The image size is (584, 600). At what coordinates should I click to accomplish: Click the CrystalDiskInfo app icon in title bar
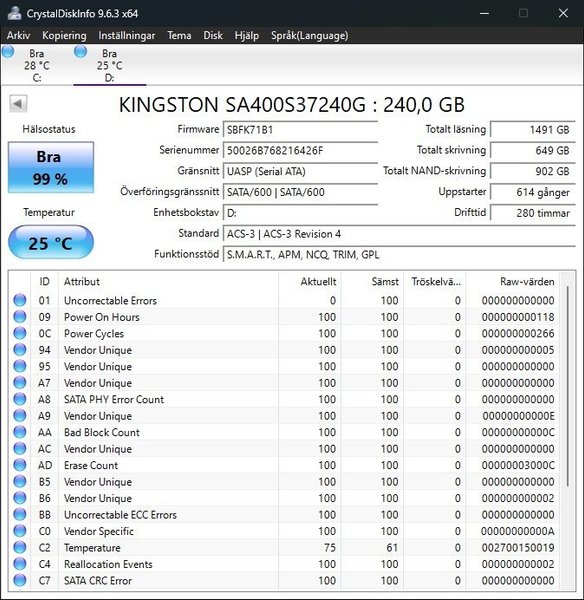click(x=14, y=13)
